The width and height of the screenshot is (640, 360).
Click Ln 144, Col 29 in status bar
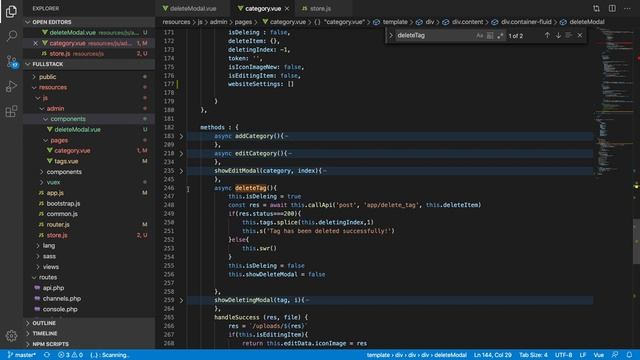coord(492,355)
